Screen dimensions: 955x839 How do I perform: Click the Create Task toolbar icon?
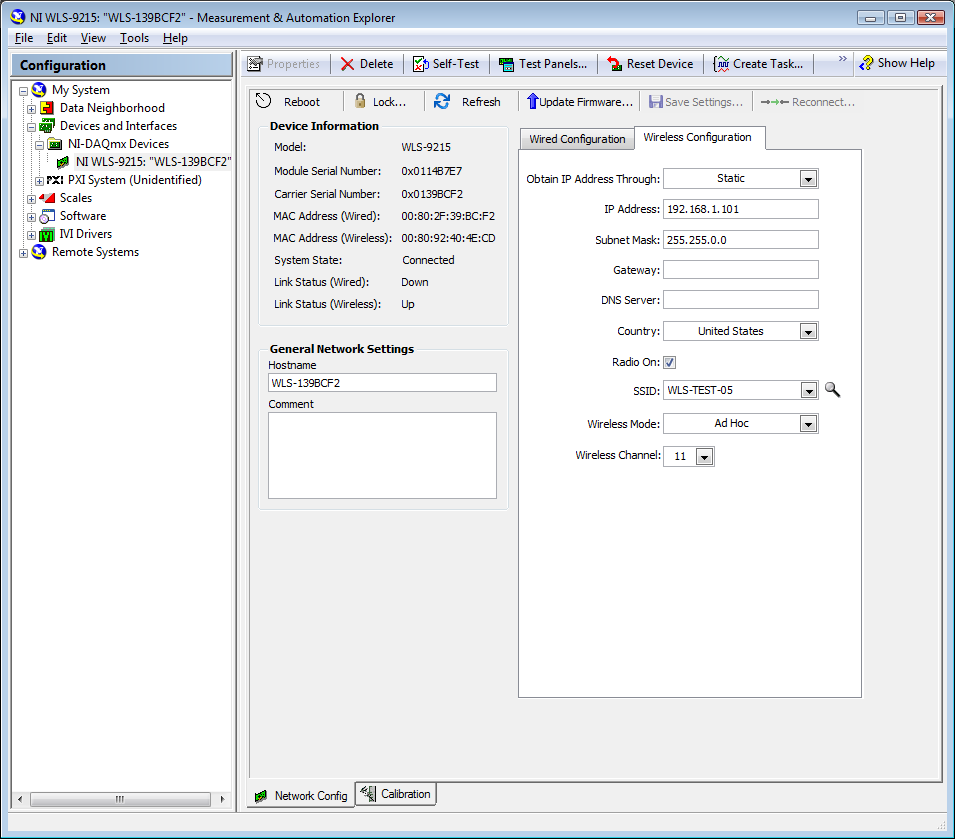(x=721, y=64)
